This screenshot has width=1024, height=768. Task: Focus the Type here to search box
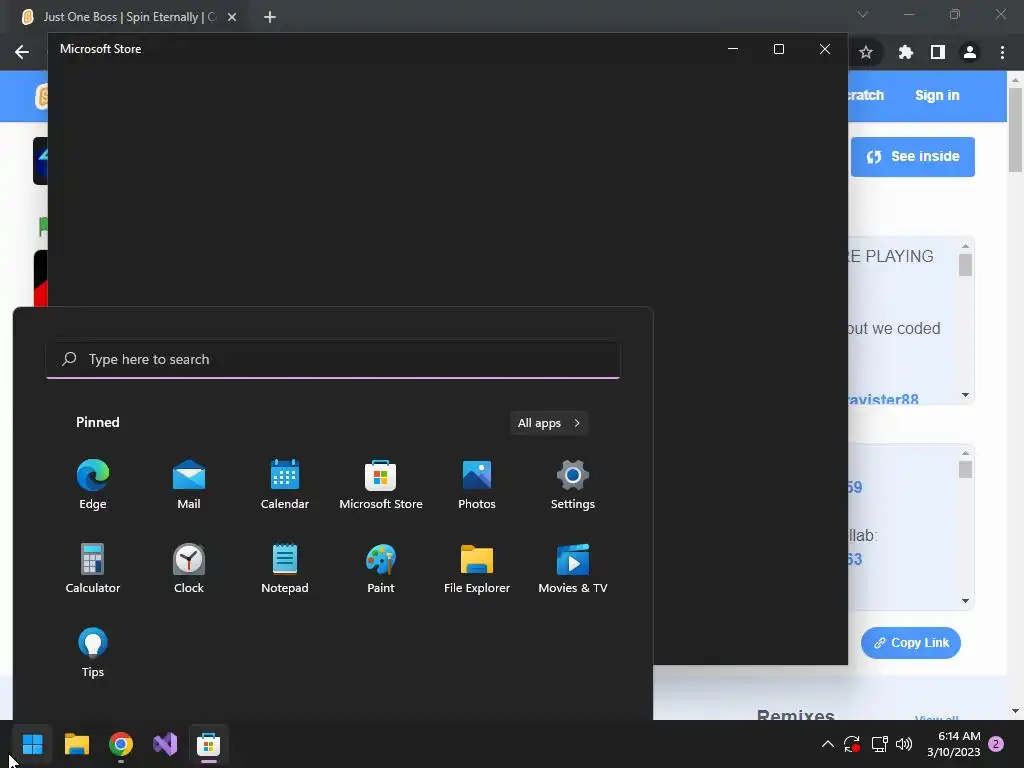click(333, 359)
